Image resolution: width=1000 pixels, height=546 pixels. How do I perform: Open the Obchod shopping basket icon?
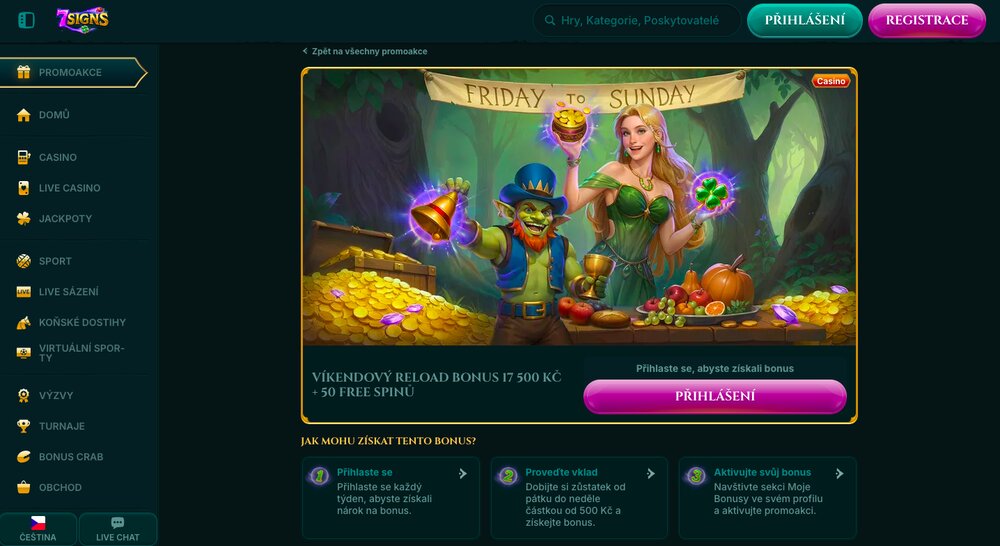click(24, 487)
